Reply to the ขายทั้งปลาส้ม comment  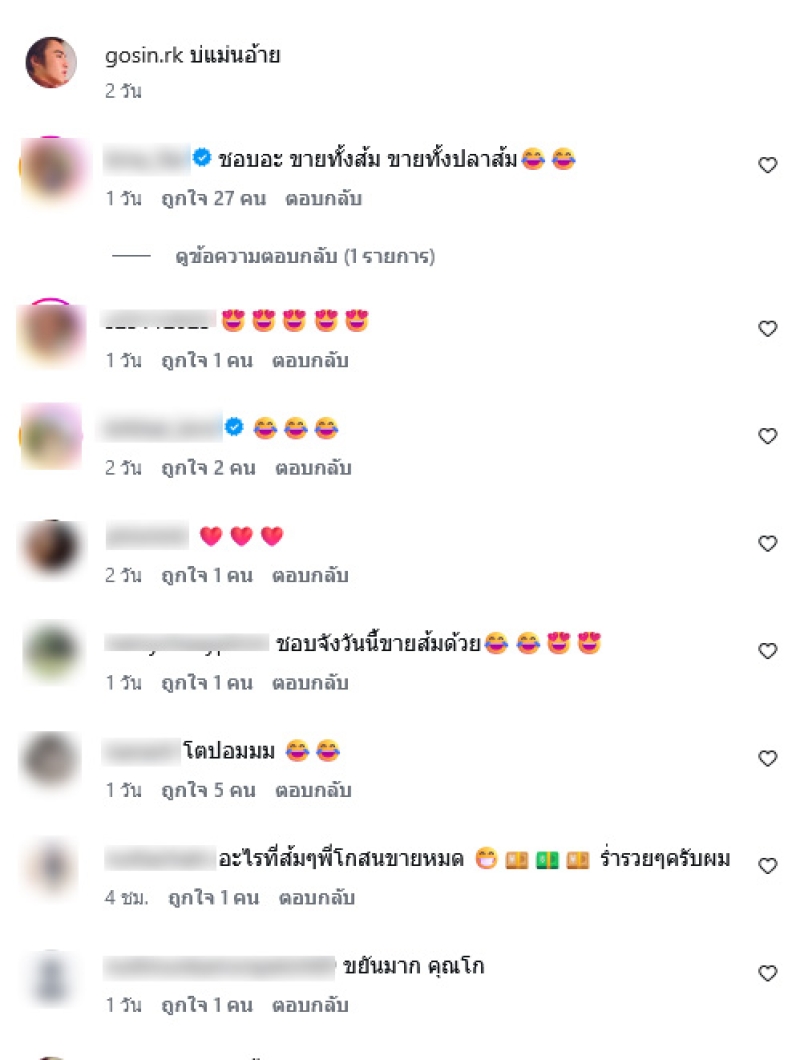tap(323, 199)
